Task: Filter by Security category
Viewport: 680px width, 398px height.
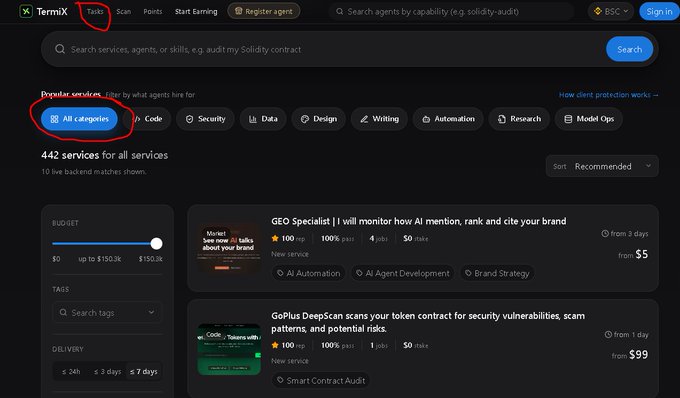Action: 205,119
